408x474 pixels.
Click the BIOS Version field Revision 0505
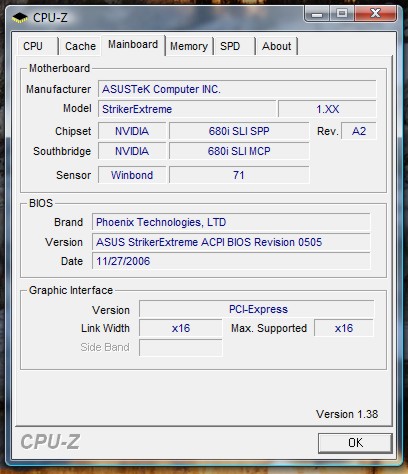coord(231,242)
